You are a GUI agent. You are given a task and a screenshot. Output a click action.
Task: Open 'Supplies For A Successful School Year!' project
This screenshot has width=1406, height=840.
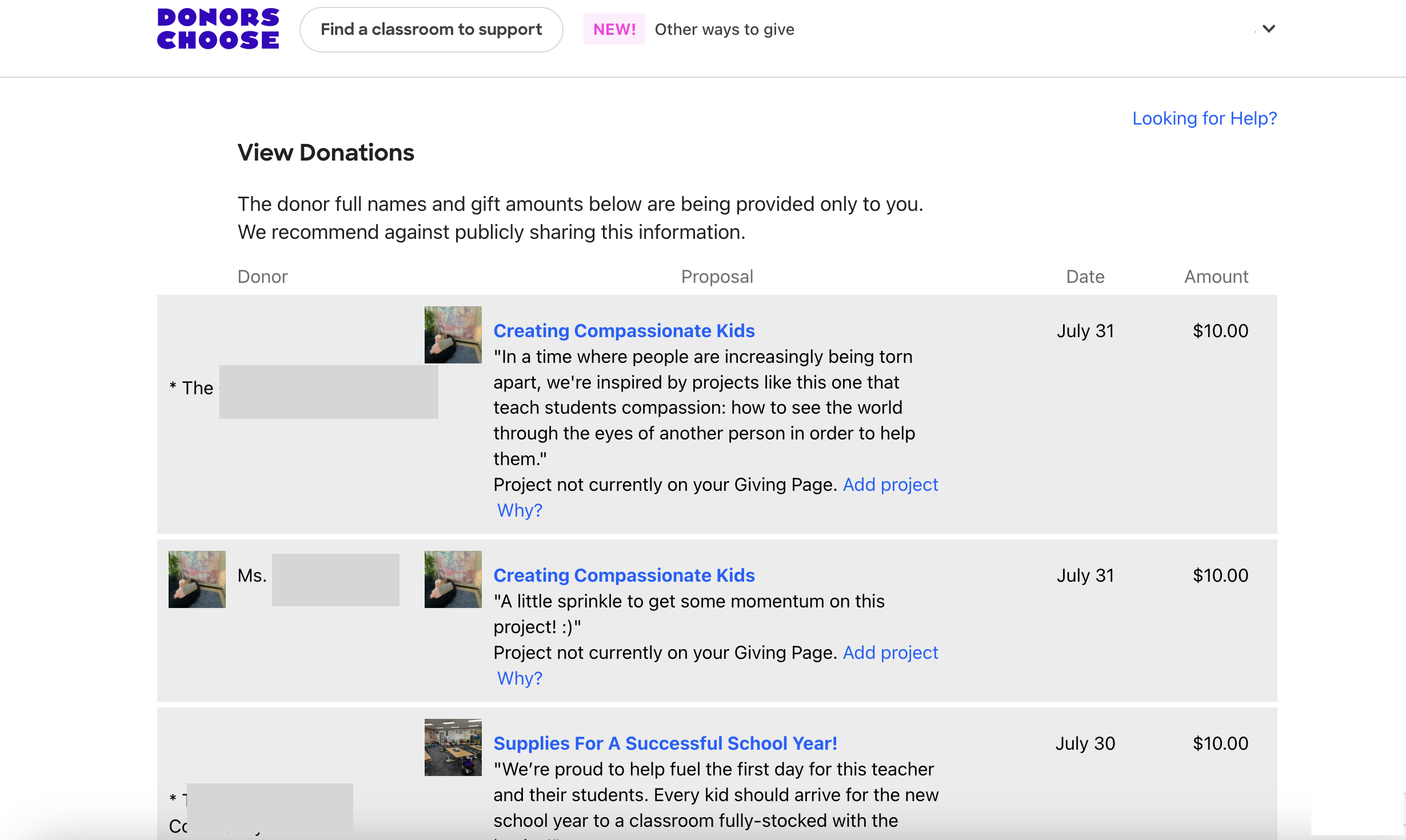coord(665,743)
